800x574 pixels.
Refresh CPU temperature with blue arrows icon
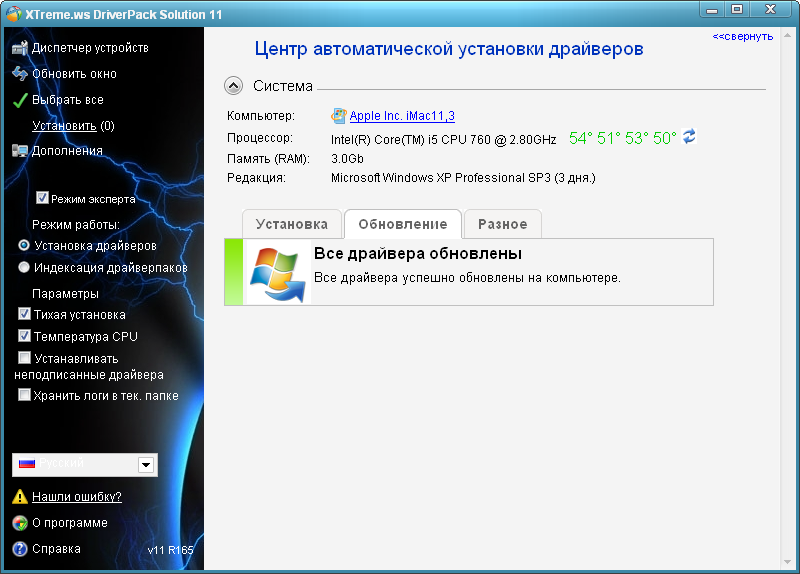pos(689,136)
